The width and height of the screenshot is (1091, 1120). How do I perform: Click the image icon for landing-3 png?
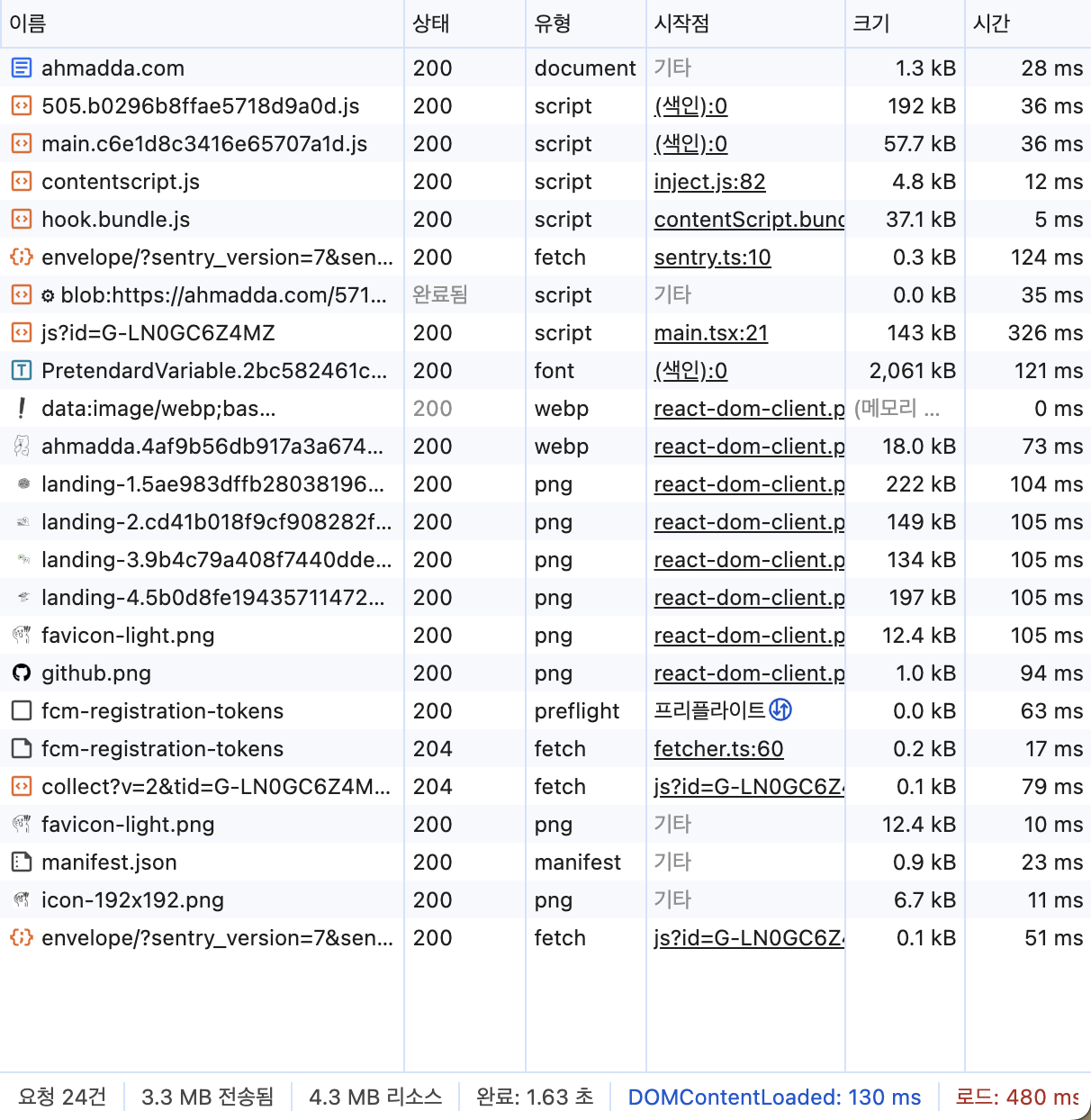[23, 559]
